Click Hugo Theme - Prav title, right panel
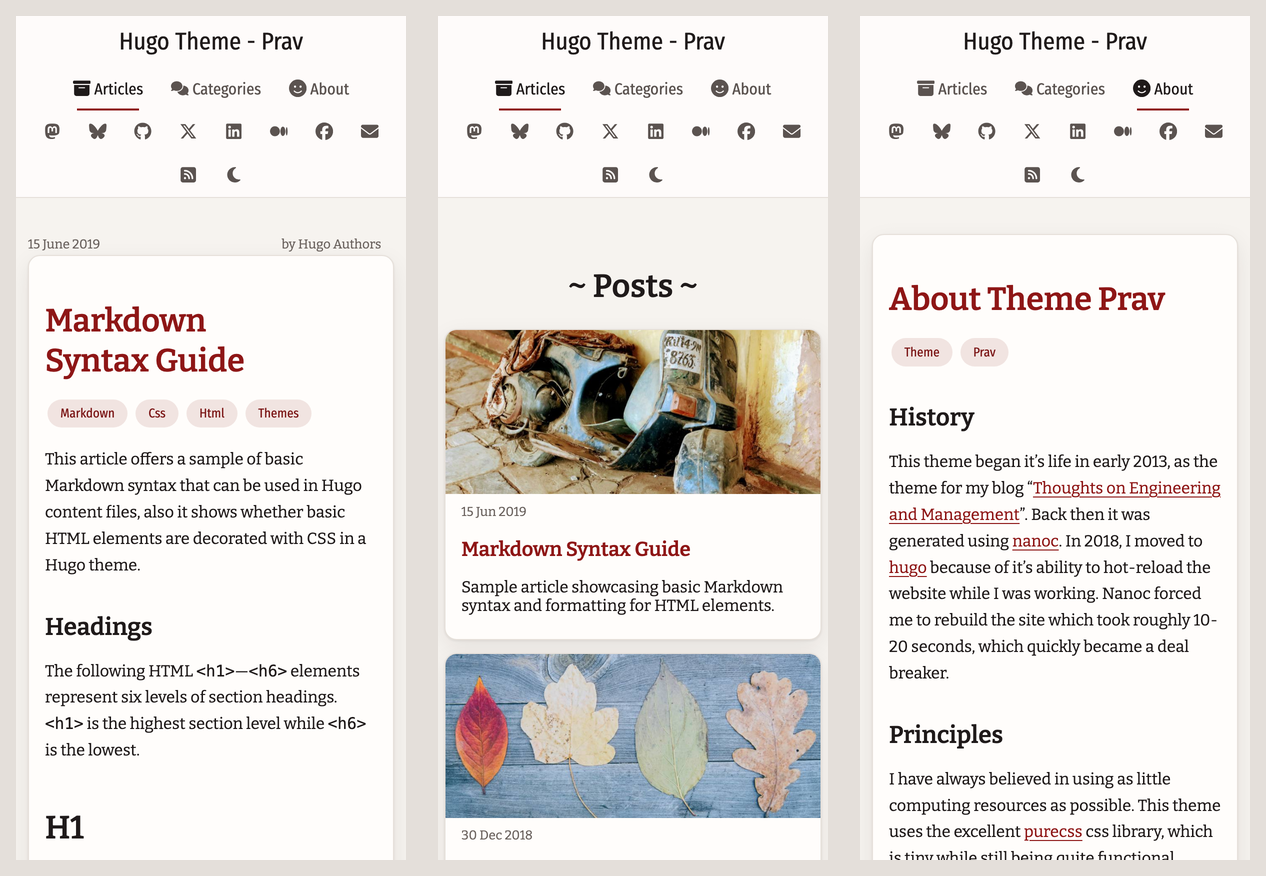Image resolution: width=1266 pixels, height=876 pixels. 1055,42
